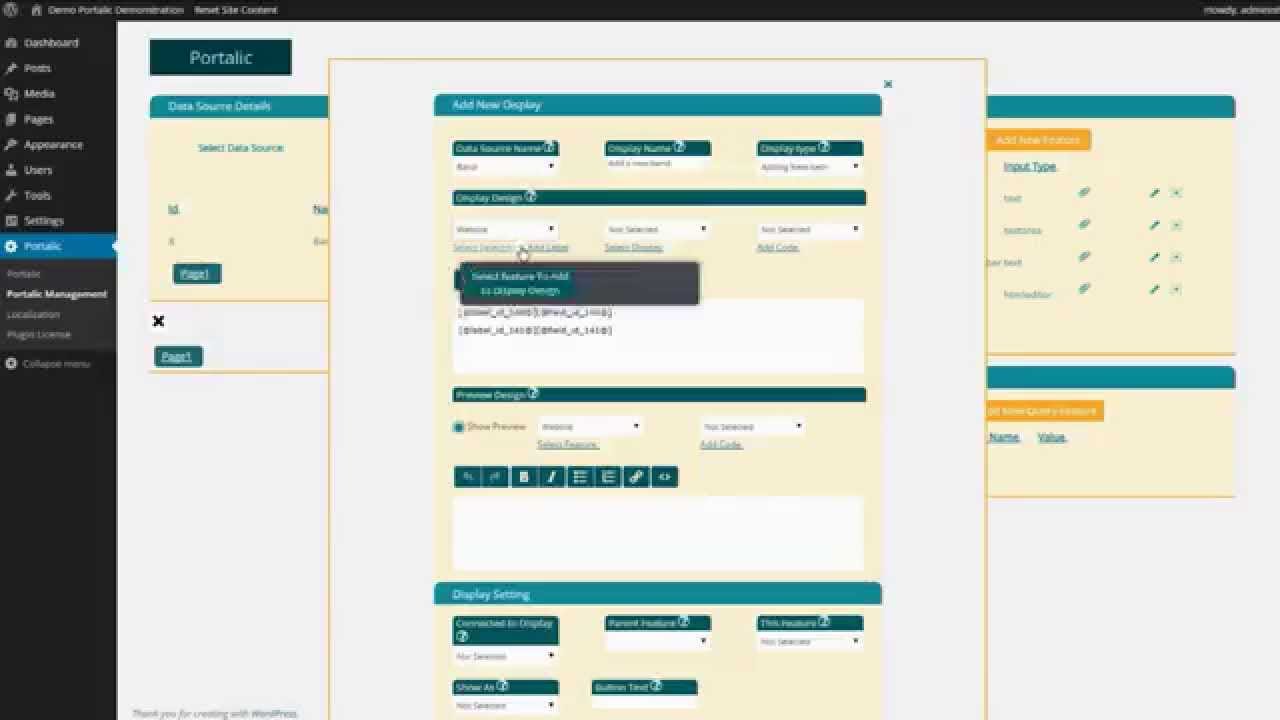Image resolution: width=1280 pixels, height=720 pixels.
Task: Click the Select Display link
Action: [634, 247]
